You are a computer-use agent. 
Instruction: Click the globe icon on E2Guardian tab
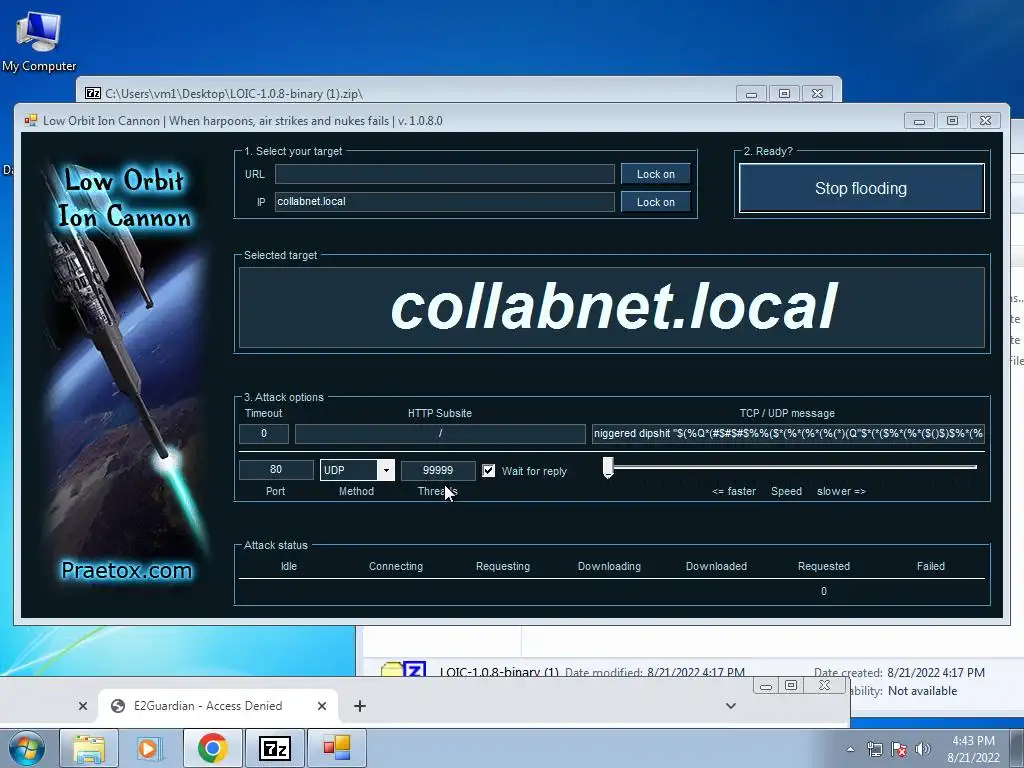118,706
